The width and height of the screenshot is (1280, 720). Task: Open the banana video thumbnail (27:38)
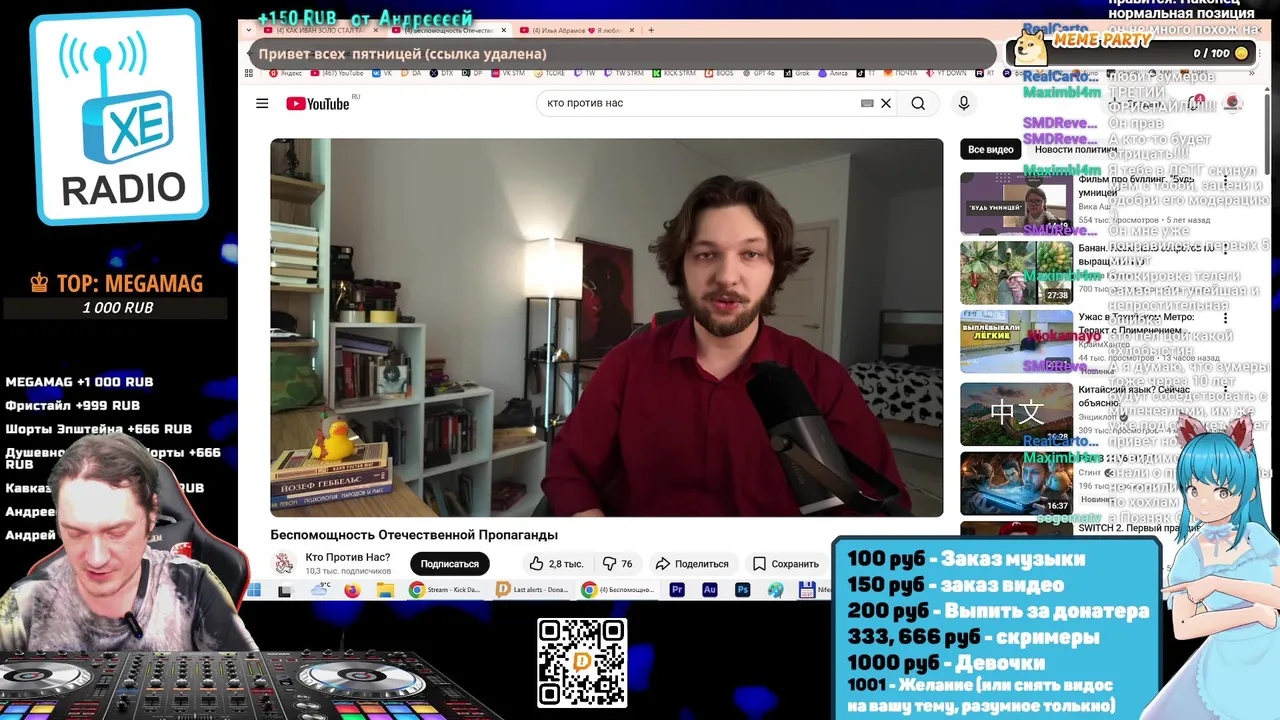tap(1016, 272)
